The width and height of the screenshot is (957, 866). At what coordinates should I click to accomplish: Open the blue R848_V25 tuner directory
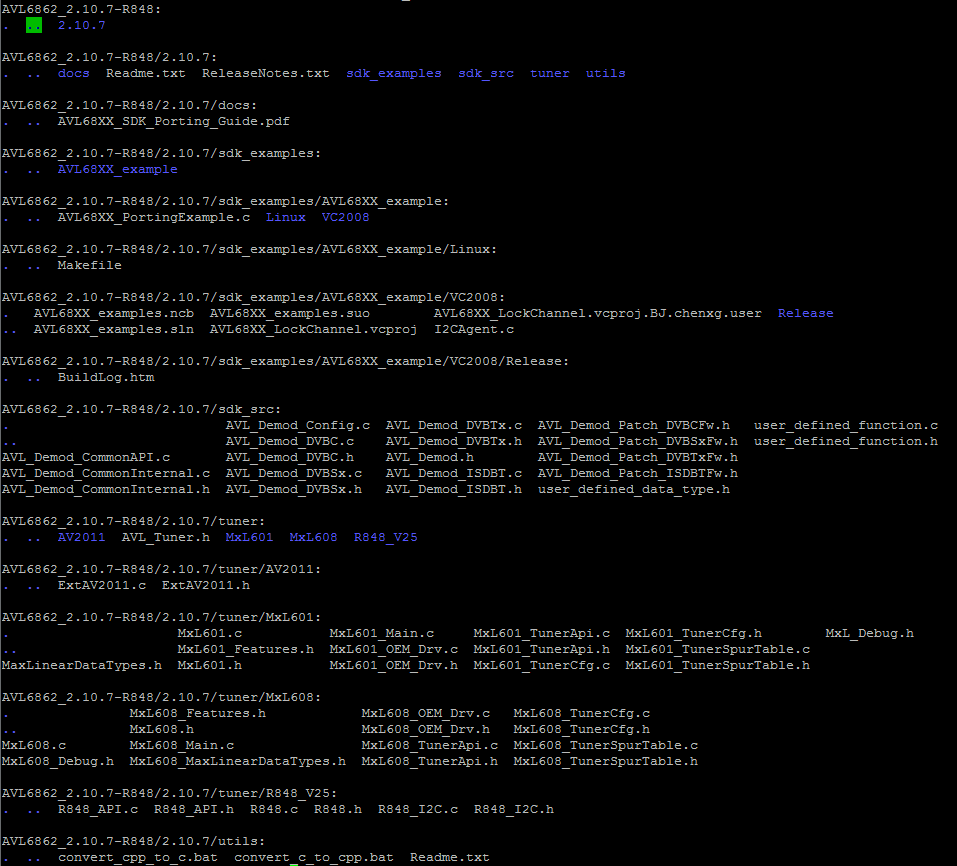[385, 537]
